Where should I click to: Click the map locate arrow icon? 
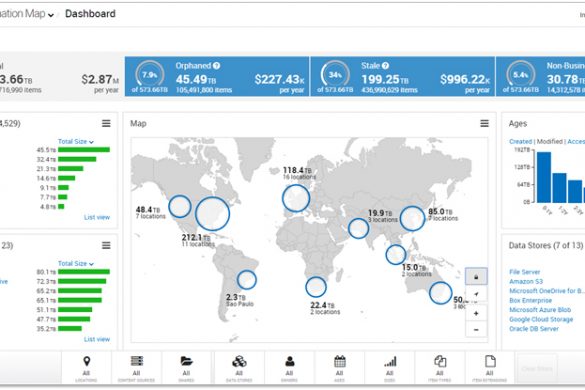click(476, 294)
